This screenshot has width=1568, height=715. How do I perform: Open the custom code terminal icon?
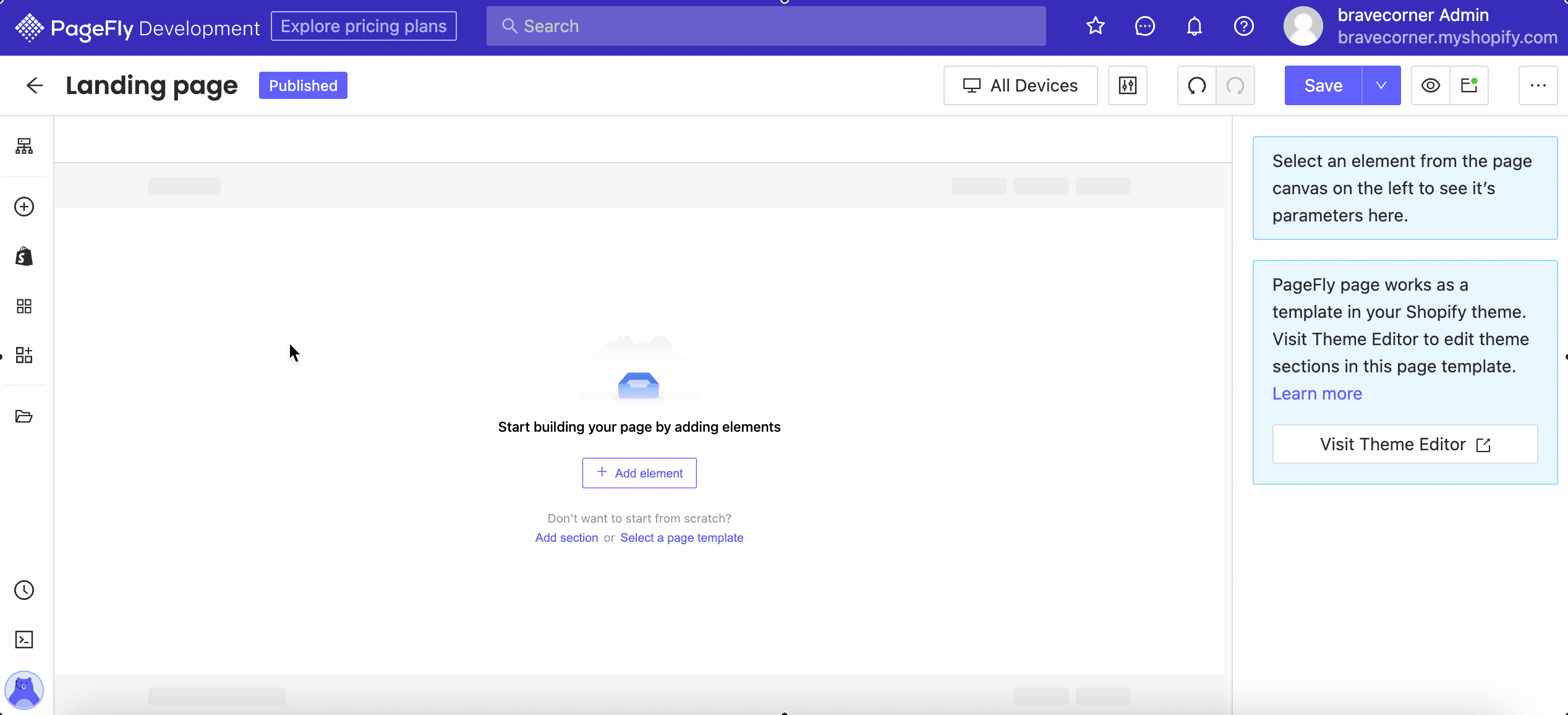click(24, 640)
